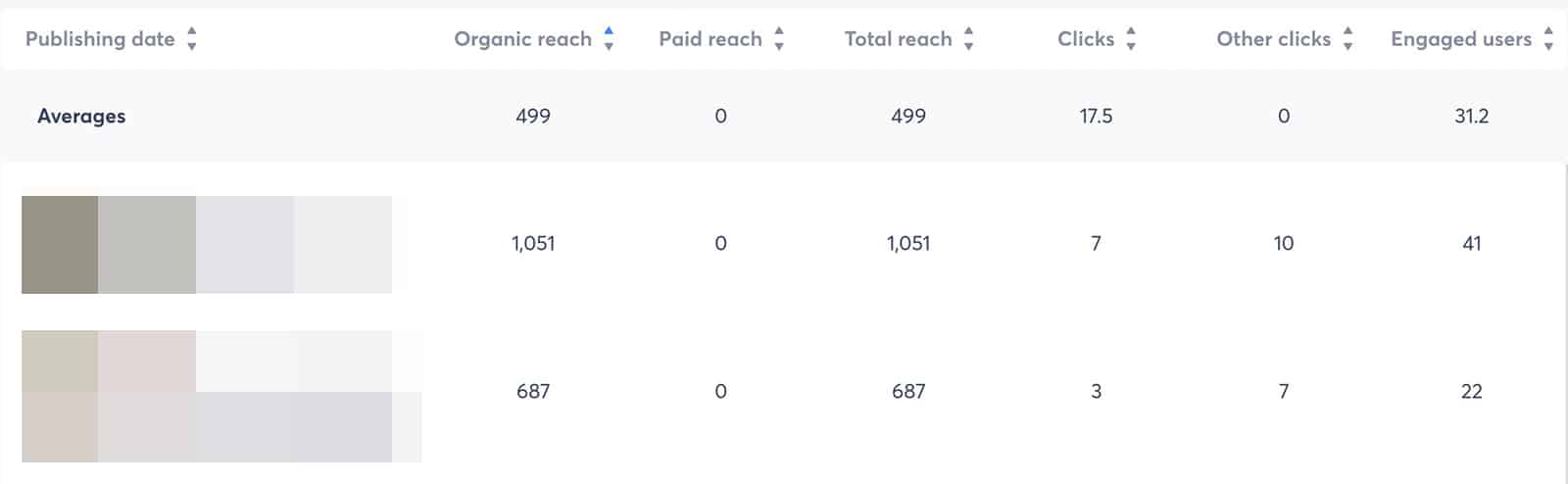Click the Engaged users header label
The width and height of the screenshot is (1568, 484).
coord(1460,39)
